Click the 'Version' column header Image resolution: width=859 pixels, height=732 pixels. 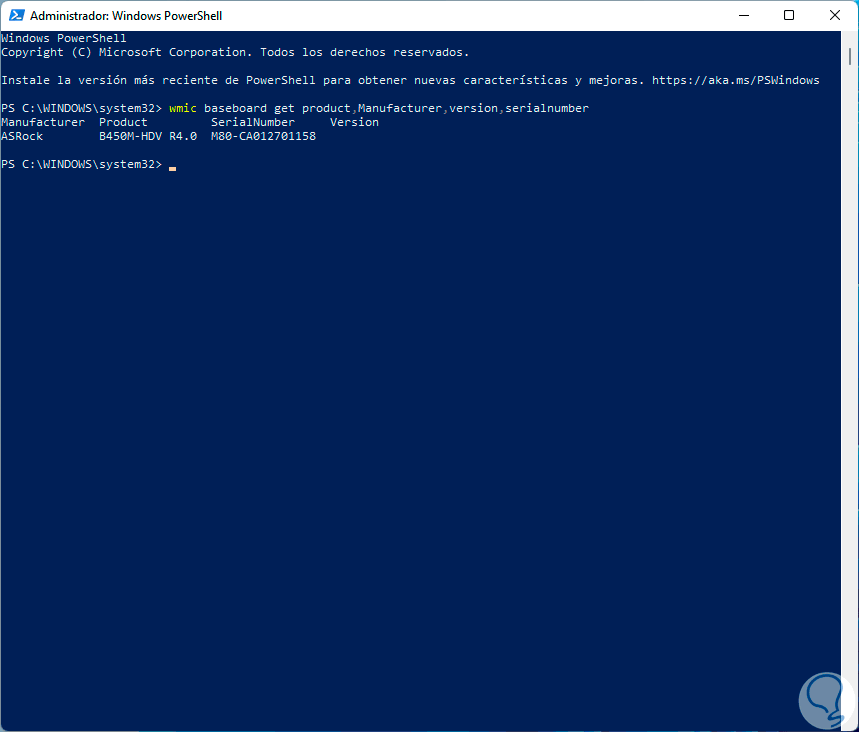(354, 122)
